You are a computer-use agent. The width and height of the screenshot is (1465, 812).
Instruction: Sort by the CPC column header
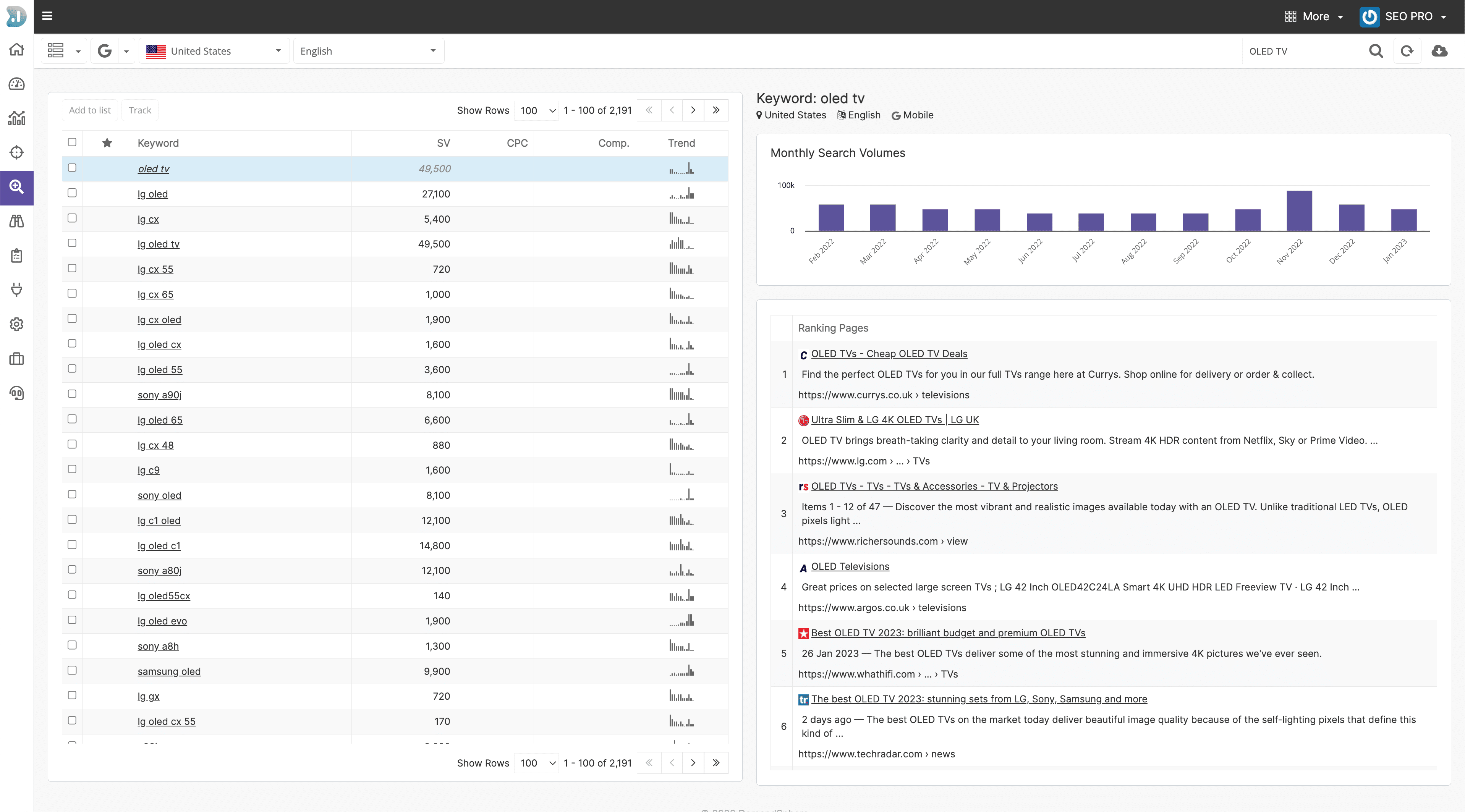(x=517, y=143)
